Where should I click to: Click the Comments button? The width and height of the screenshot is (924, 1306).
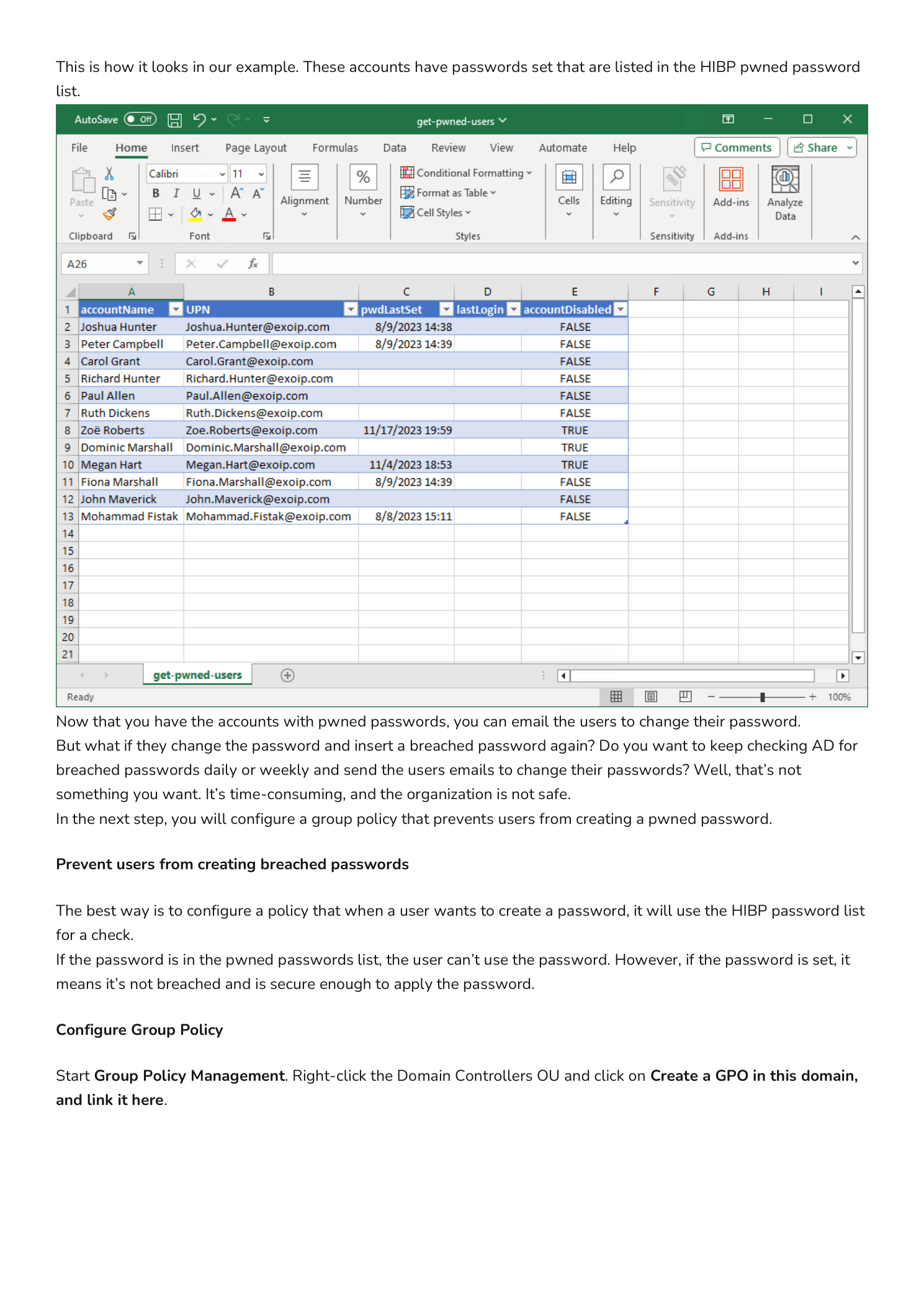(x=737, y=148)
